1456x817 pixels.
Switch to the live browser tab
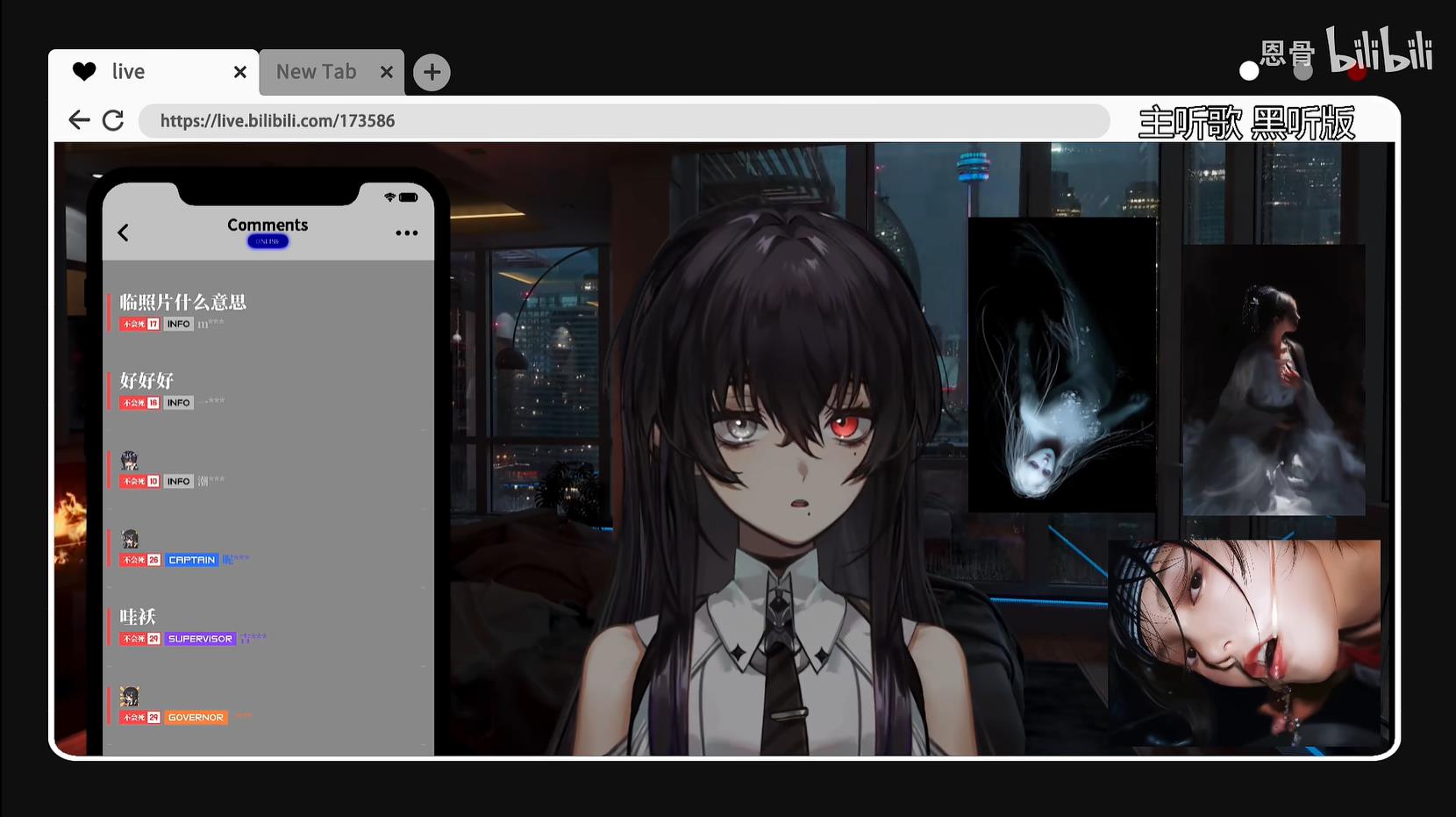(153, 72)
